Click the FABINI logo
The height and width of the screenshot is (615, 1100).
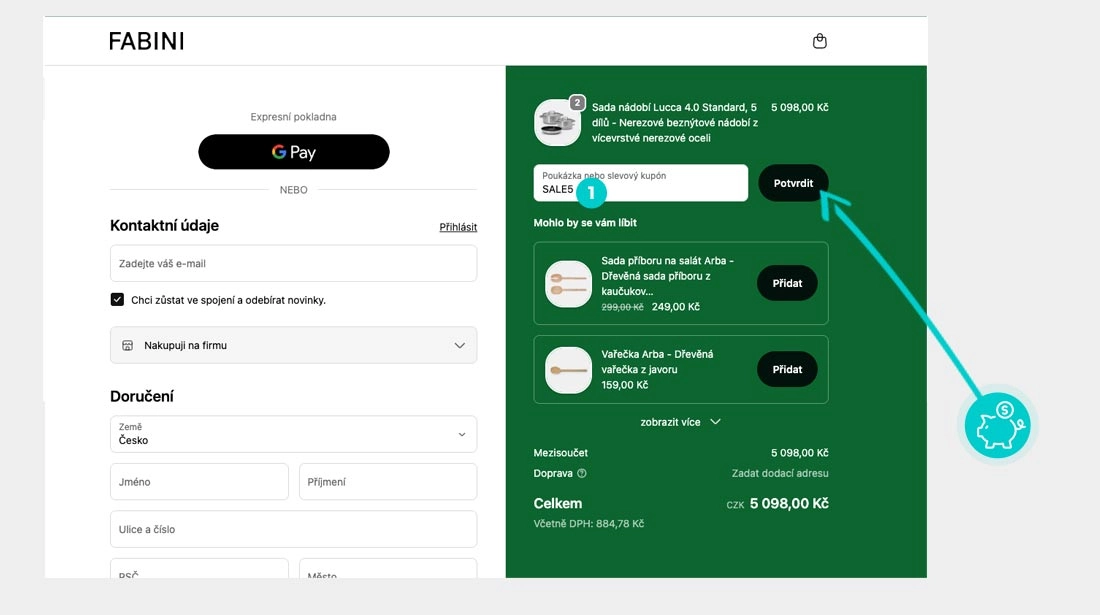pyautogui.click(x=146, y=41)
